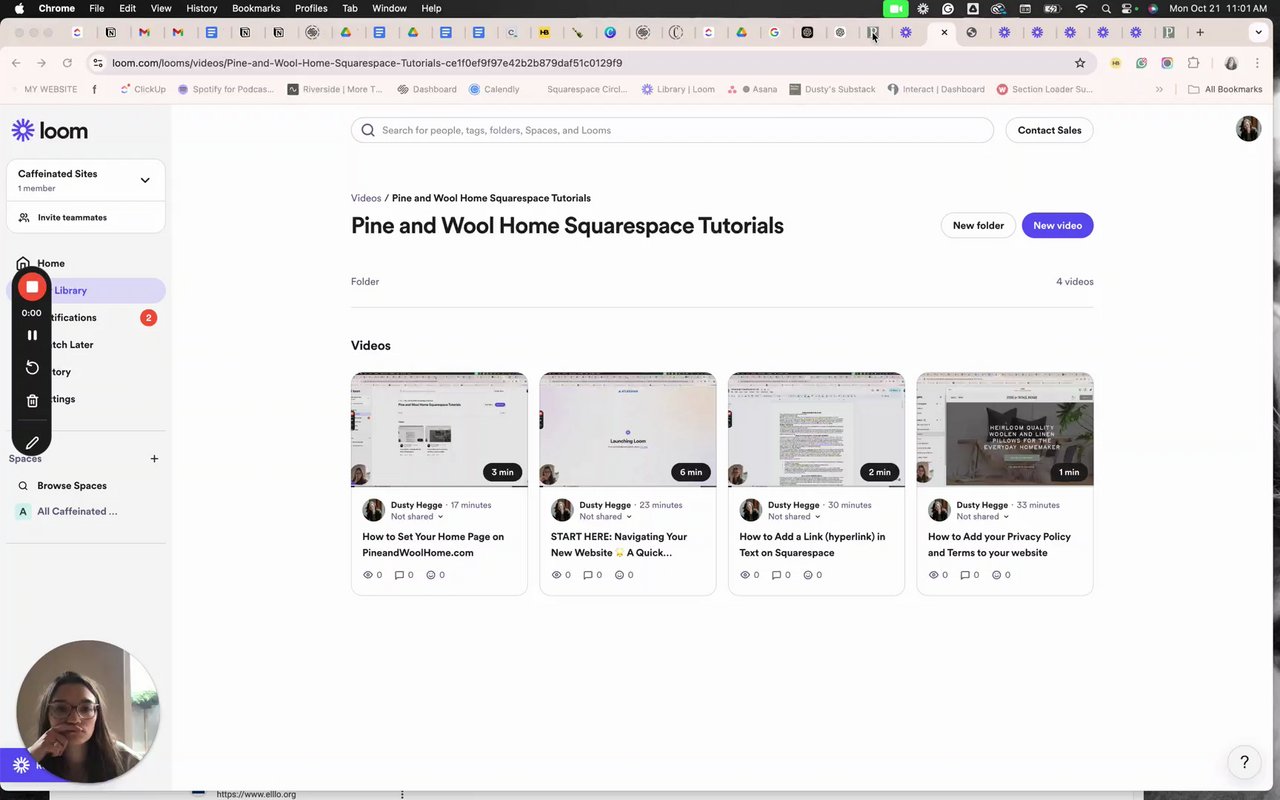Open the red notifications badge
This screenshot has width=1280, height=800.
pos(148,318)
